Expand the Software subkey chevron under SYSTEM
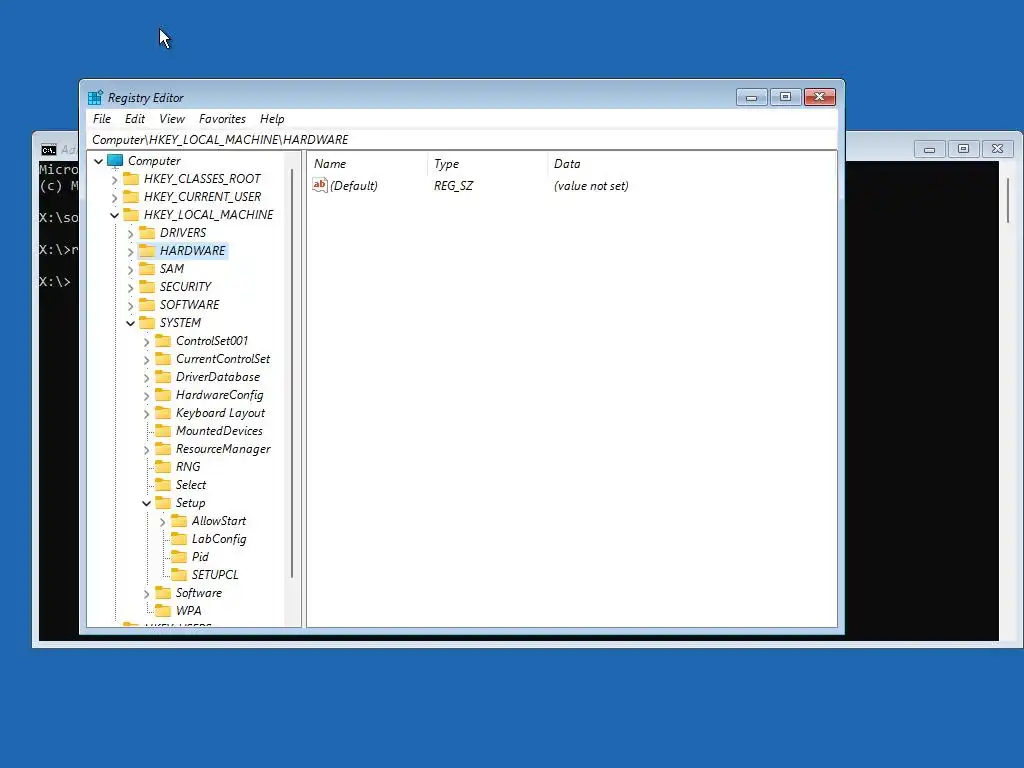Screen dimensions: 1024x768 coord(147,594)
